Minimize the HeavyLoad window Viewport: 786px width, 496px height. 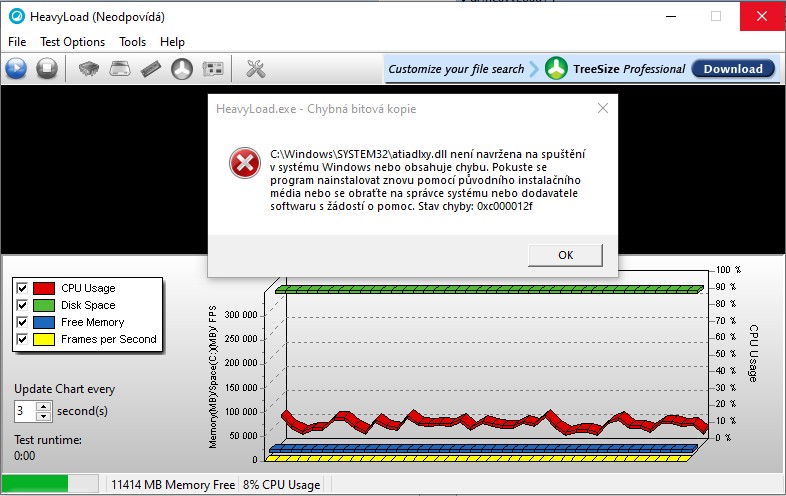pyautogui.click(x=671, y=16)
